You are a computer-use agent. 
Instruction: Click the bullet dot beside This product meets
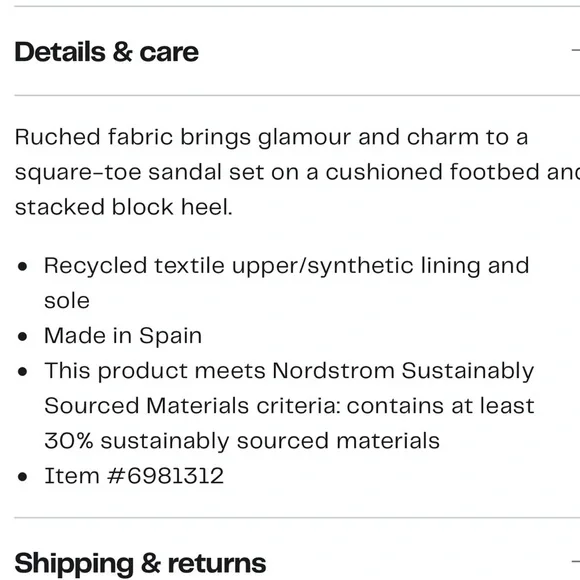(23, 371)
